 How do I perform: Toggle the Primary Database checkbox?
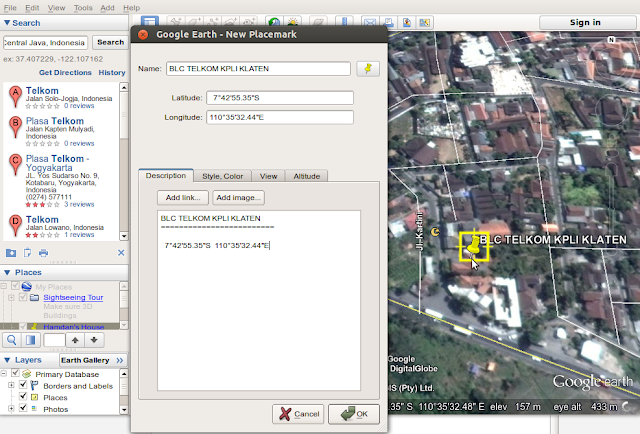point(16,373)
